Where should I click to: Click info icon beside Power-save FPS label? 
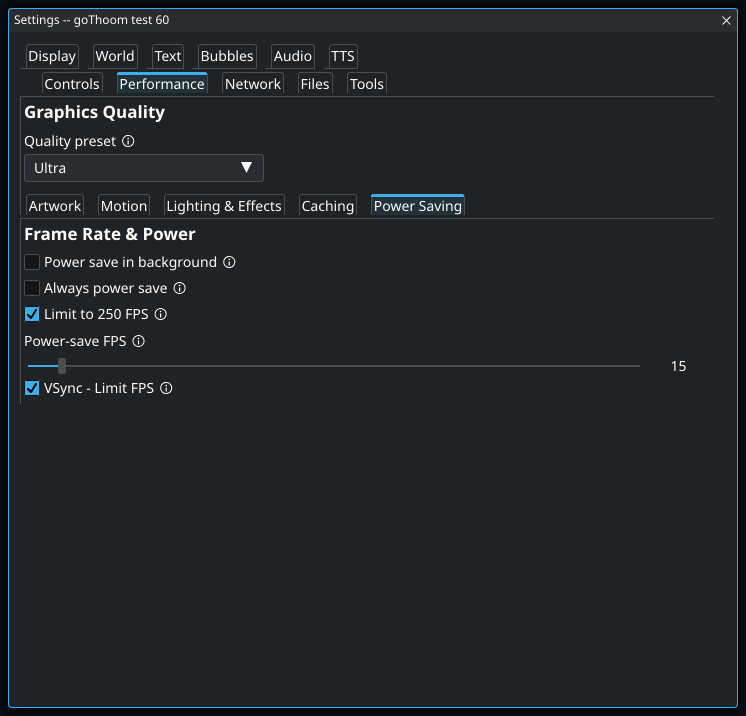click(x=138, y=341)
